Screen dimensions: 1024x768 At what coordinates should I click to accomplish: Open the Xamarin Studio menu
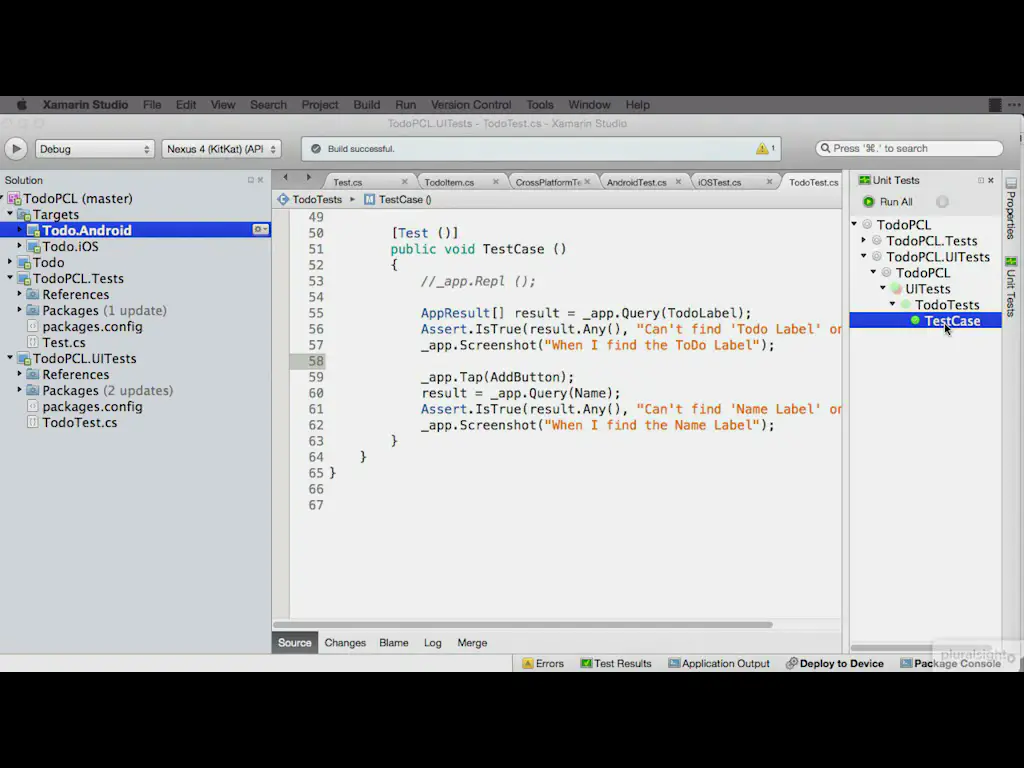click(x=85, y=104)
